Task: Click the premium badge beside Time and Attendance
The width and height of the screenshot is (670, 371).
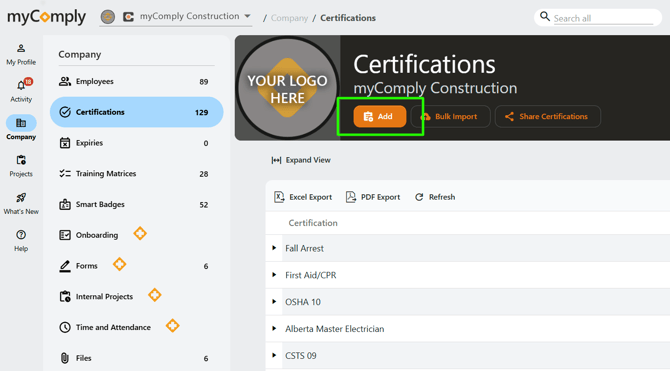Action: click(172, 326)
